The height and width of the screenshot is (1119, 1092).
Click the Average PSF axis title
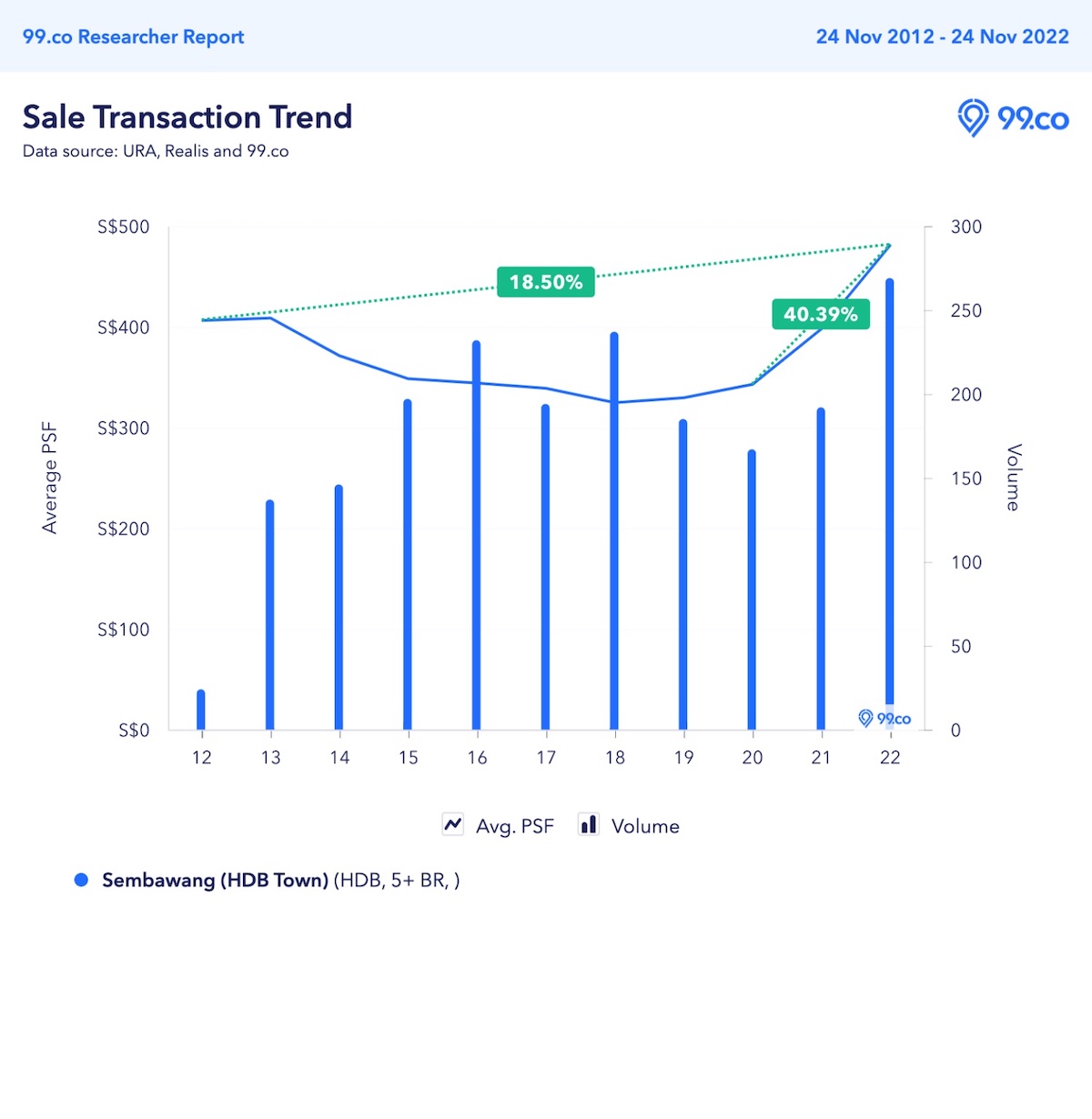click(50, 478)
